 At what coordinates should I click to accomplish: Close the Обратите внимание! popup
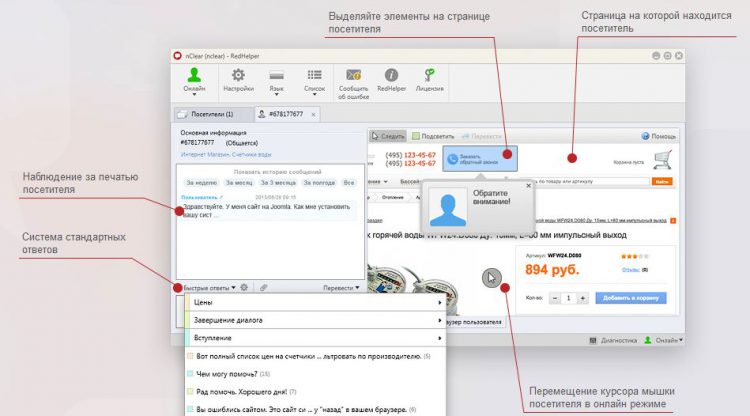pos(529,186)
